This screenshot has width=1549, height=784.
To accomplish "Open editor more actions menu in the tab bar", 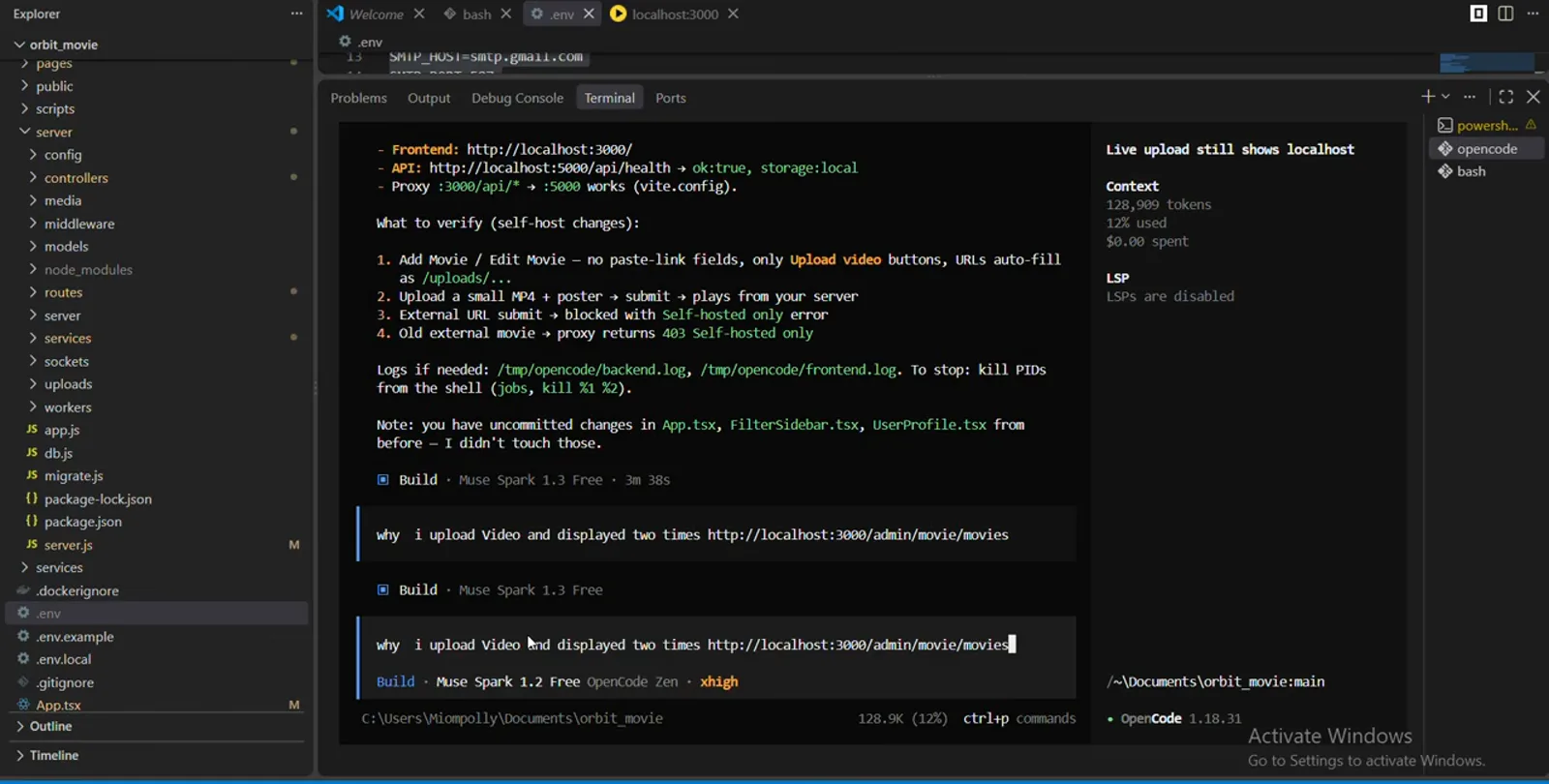I will (x=1533, y=14).
